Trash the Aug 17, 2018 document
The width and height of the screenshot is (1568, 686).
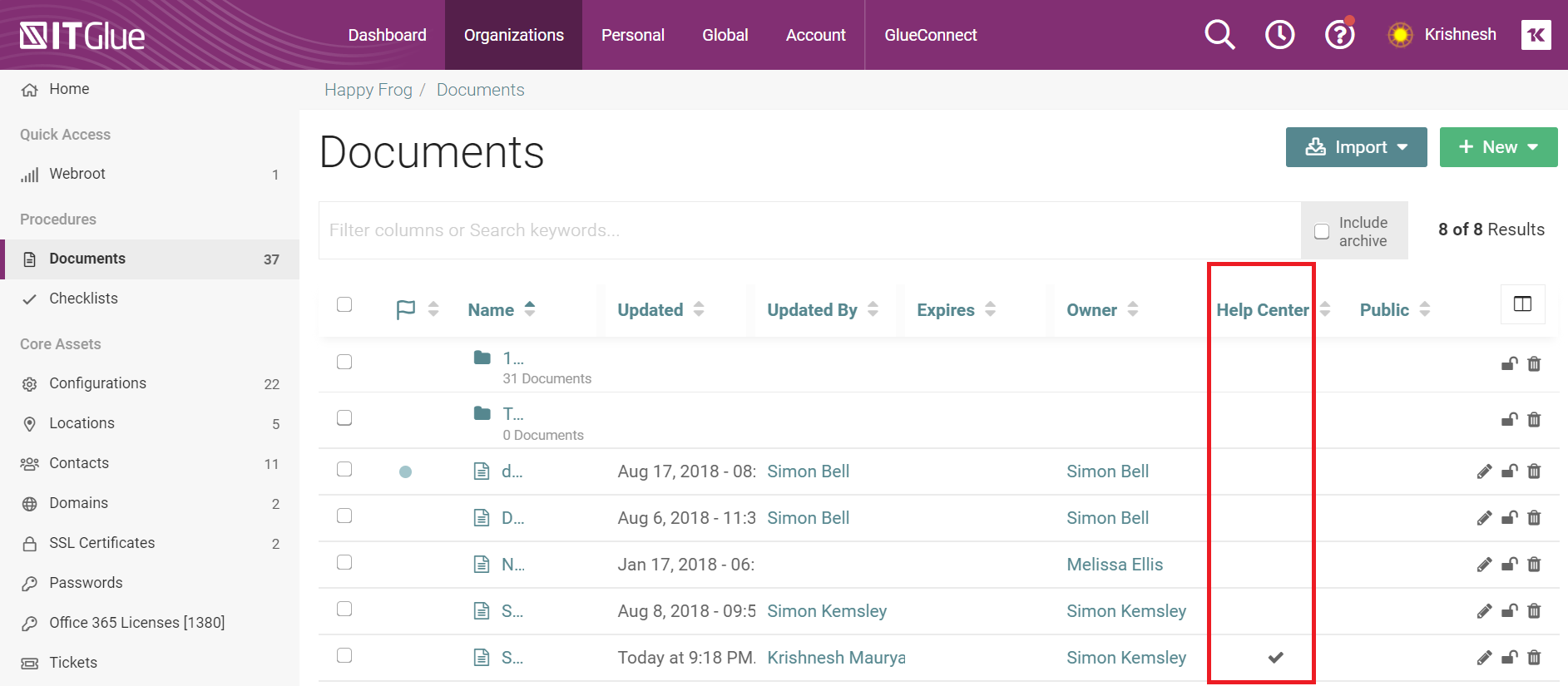[1534, 471]
